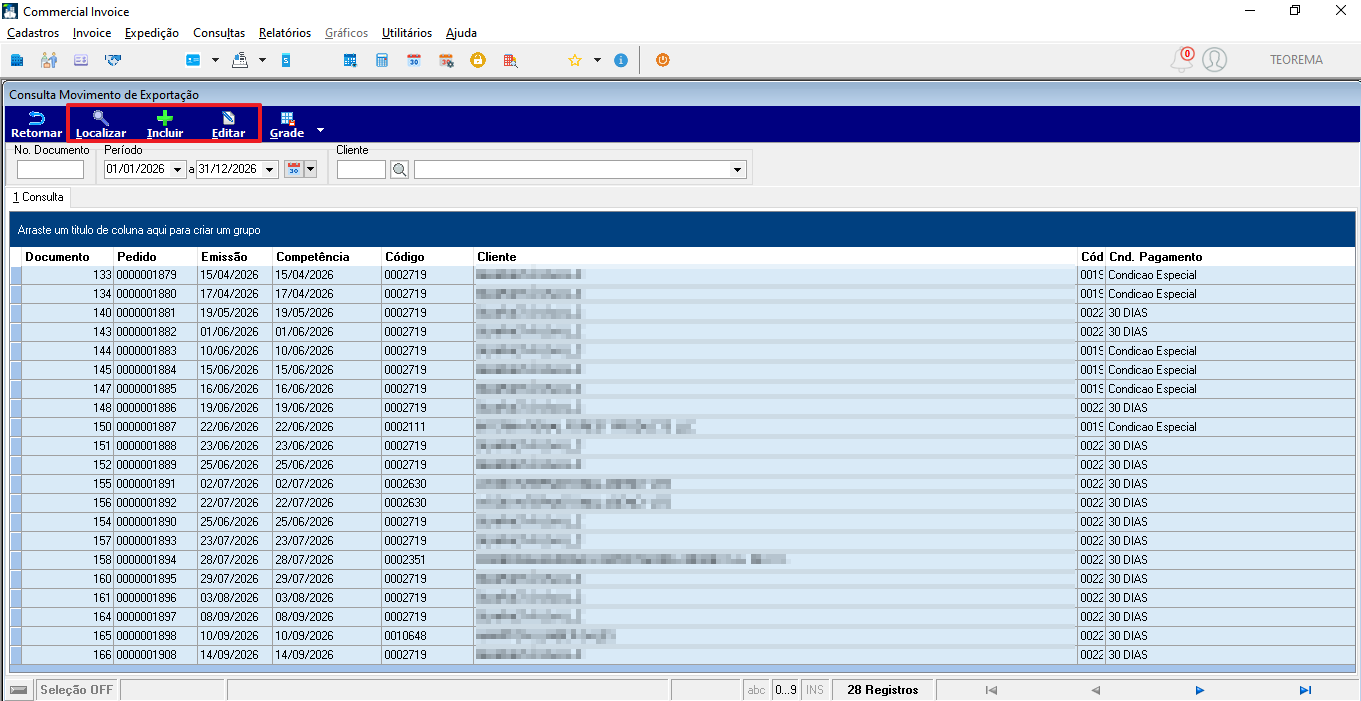Click Incluir to add a new record
This screenshot has width=1361, height=701.
point(165,124)
